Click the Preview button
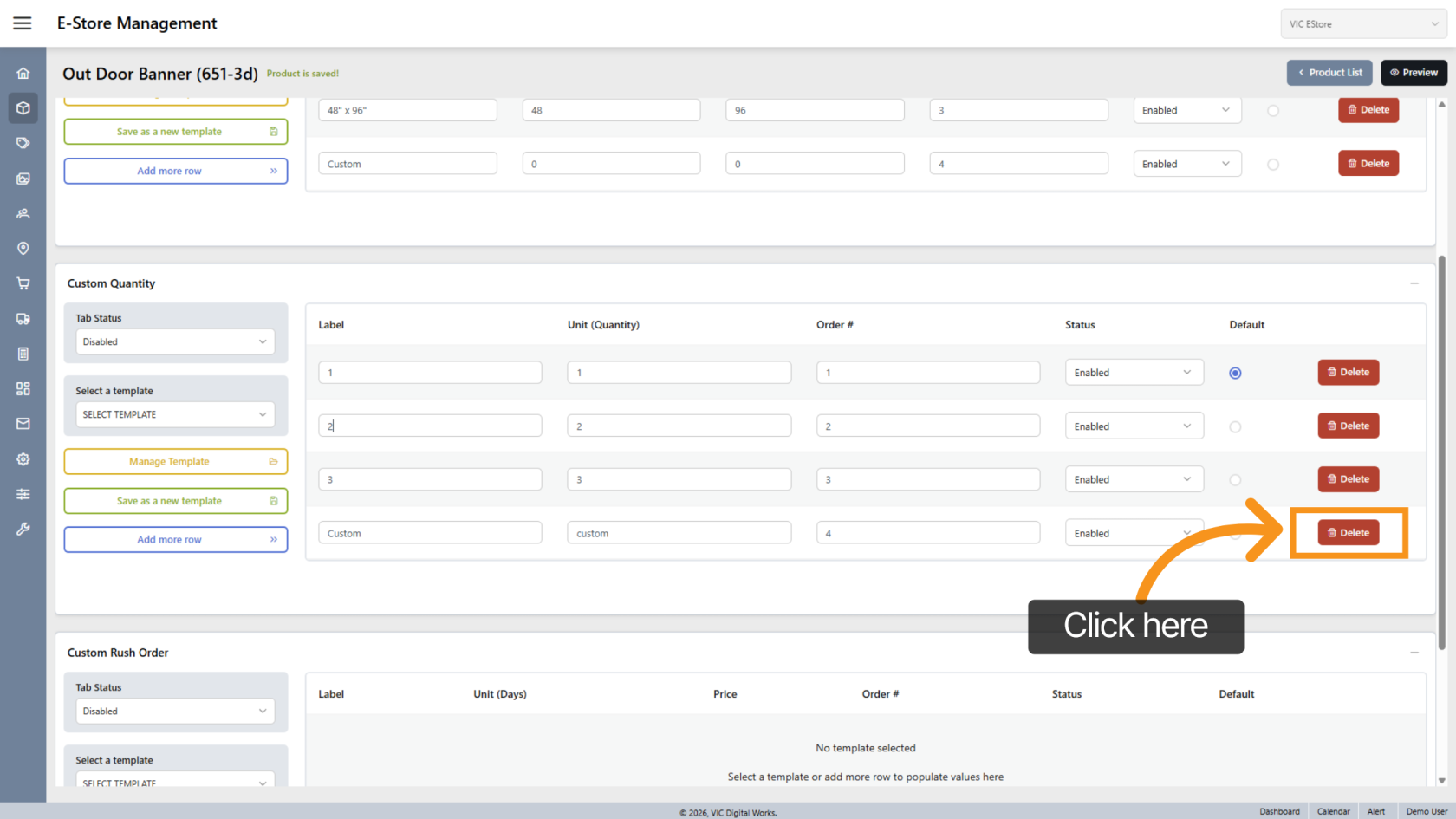The width and height of the screenshot is (1456, 819). [x=1414, y=73]
